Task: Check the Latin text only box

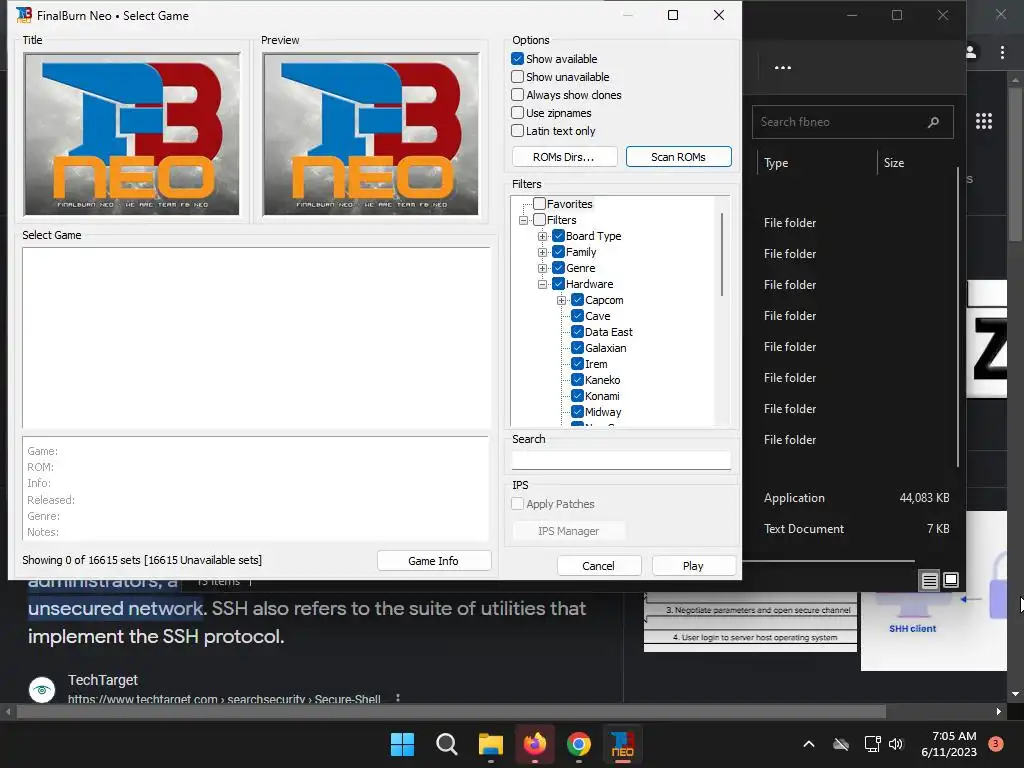Action: (x=517, y=131)
